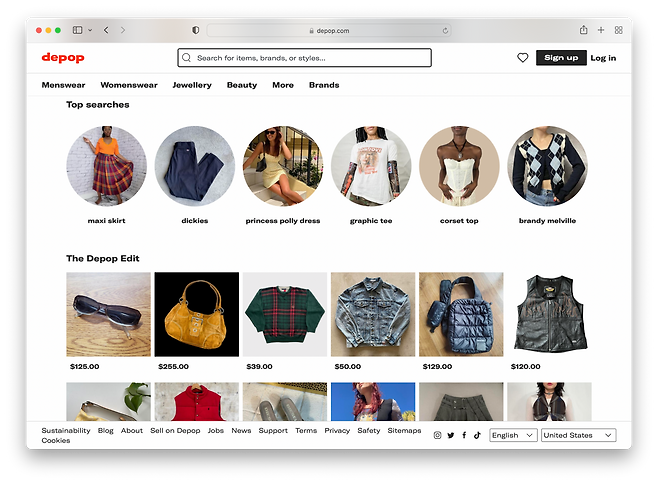Click the search magnifier icon
Image resolution: width=658 pixels, height=484 pixels.
pos(187,58)
